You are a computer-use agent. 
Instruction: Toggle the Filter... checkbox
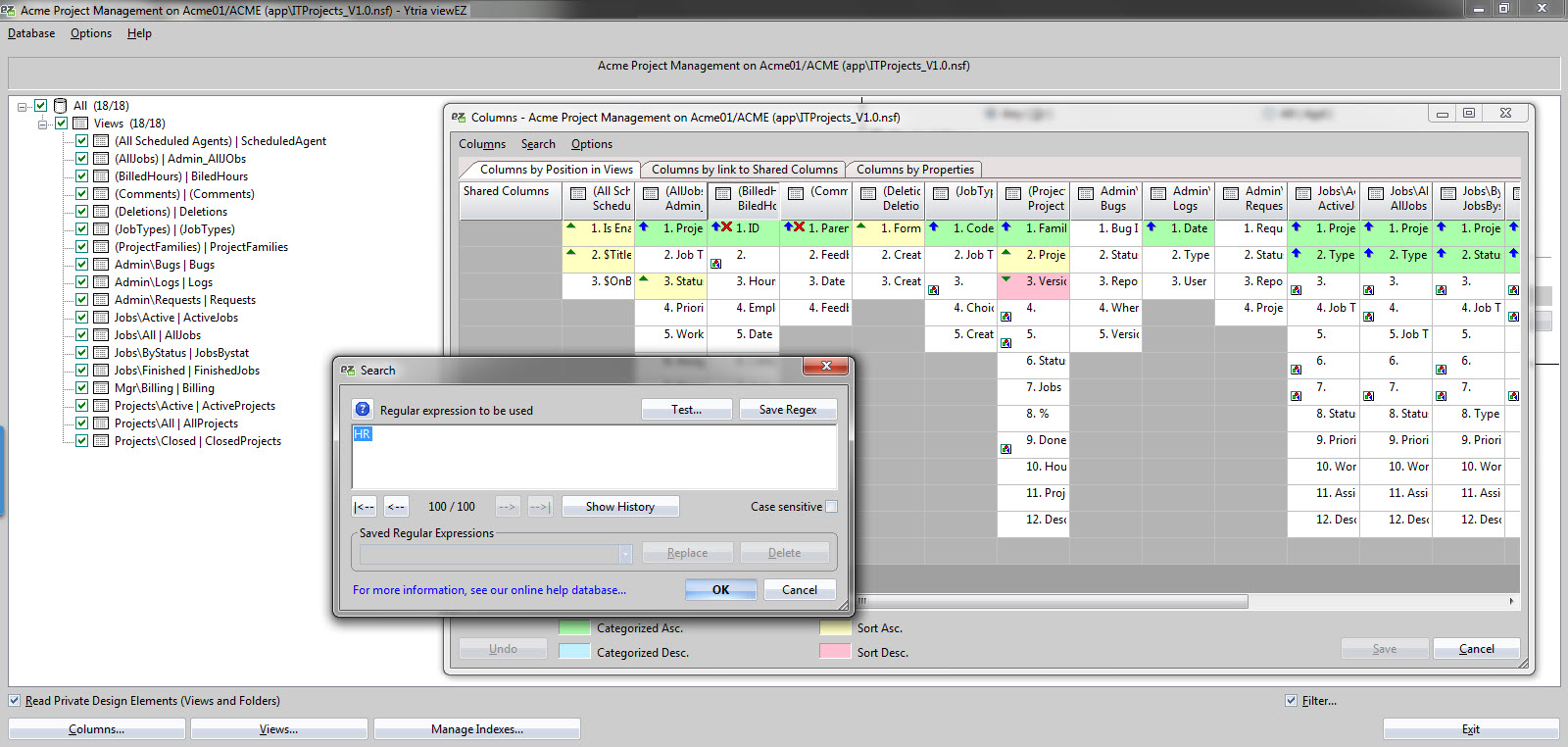point(1291,701)
